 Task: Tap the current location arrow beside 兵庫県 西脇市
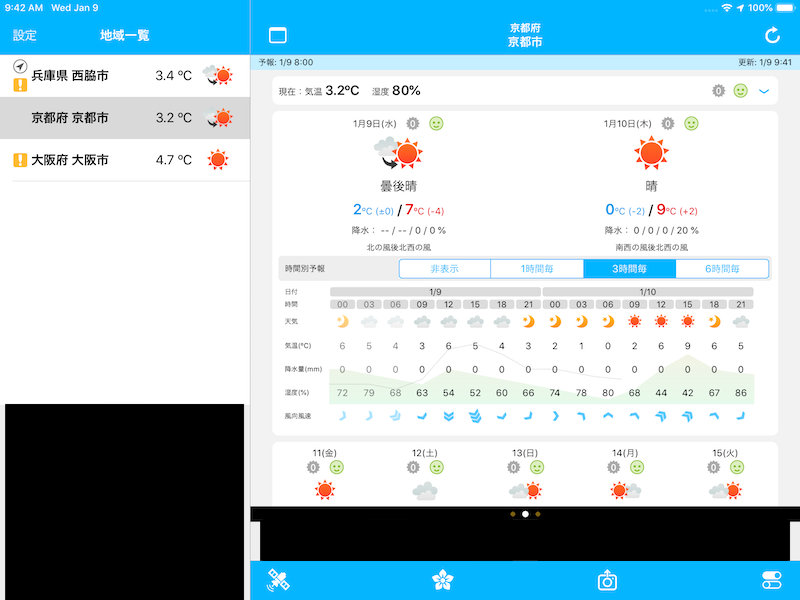(20, 66)
